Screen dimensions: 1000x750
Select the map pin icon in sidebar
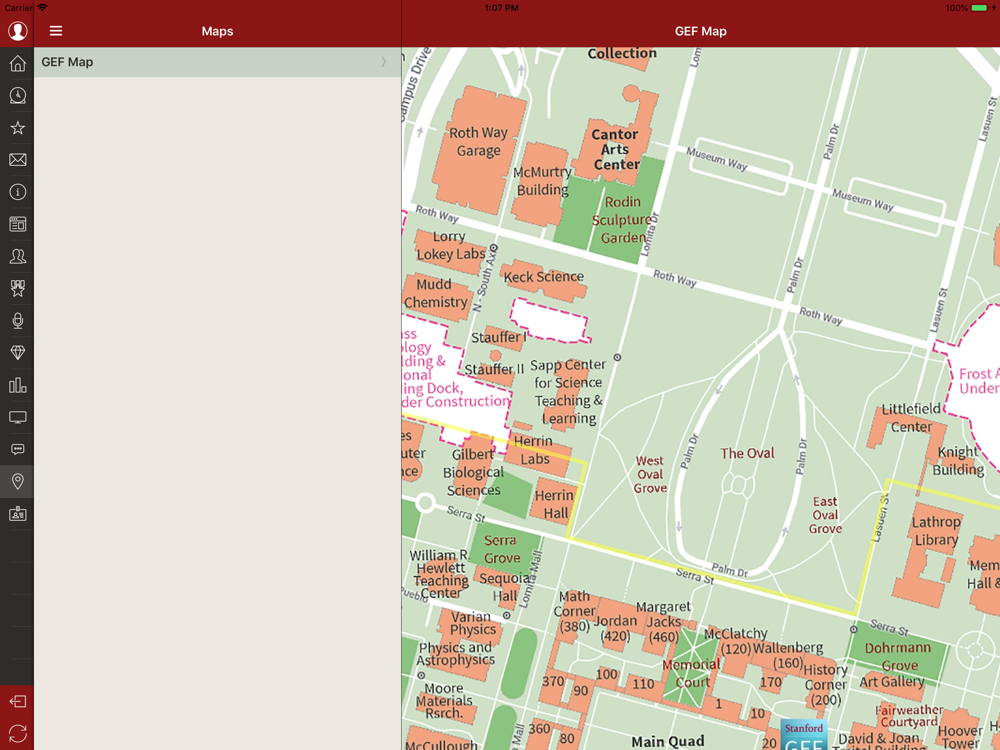tap(17, 481)
